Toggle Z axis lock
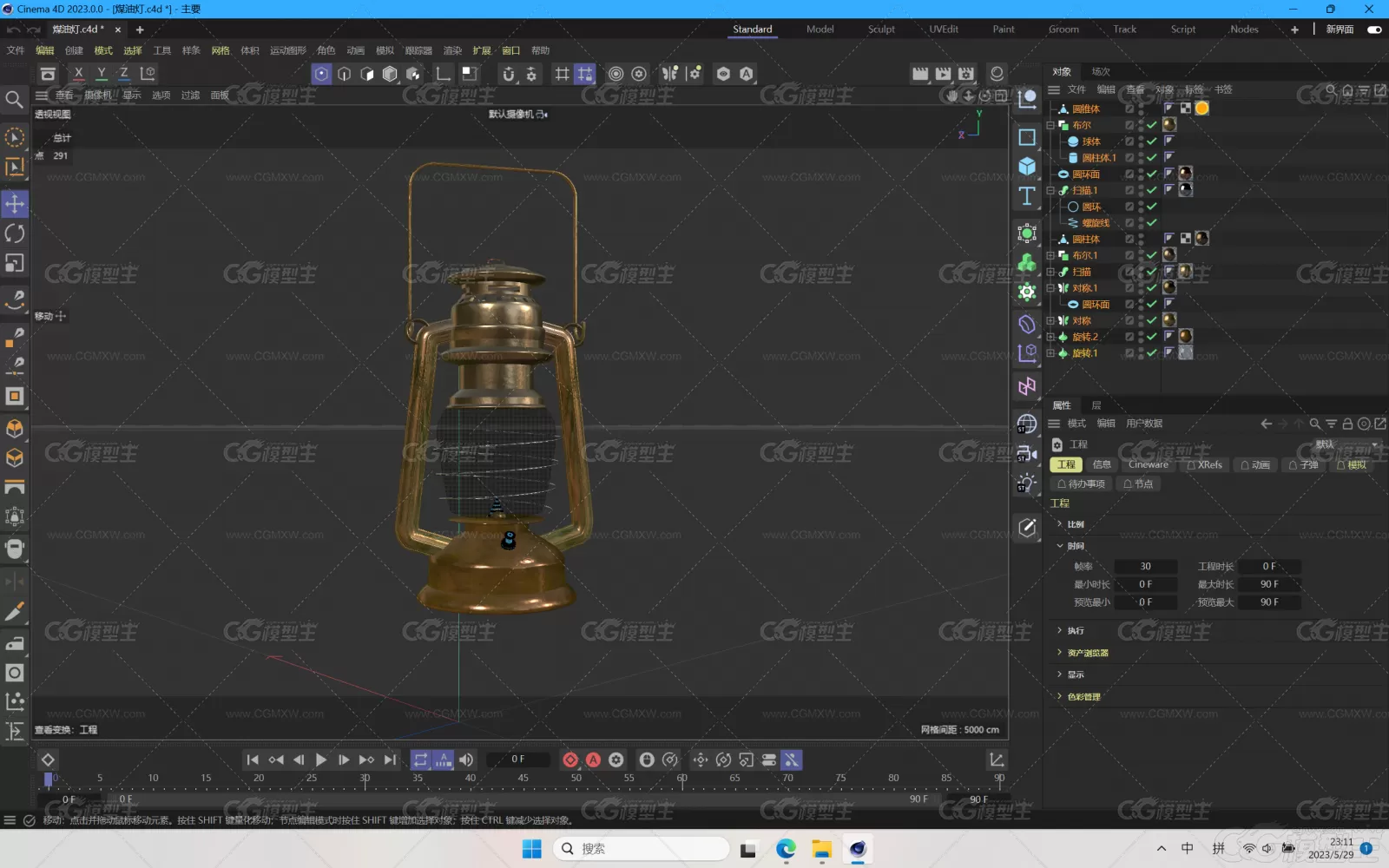The height and width of the screenshot is (868, 1389). pyautogui.click(x=124, y=74)
